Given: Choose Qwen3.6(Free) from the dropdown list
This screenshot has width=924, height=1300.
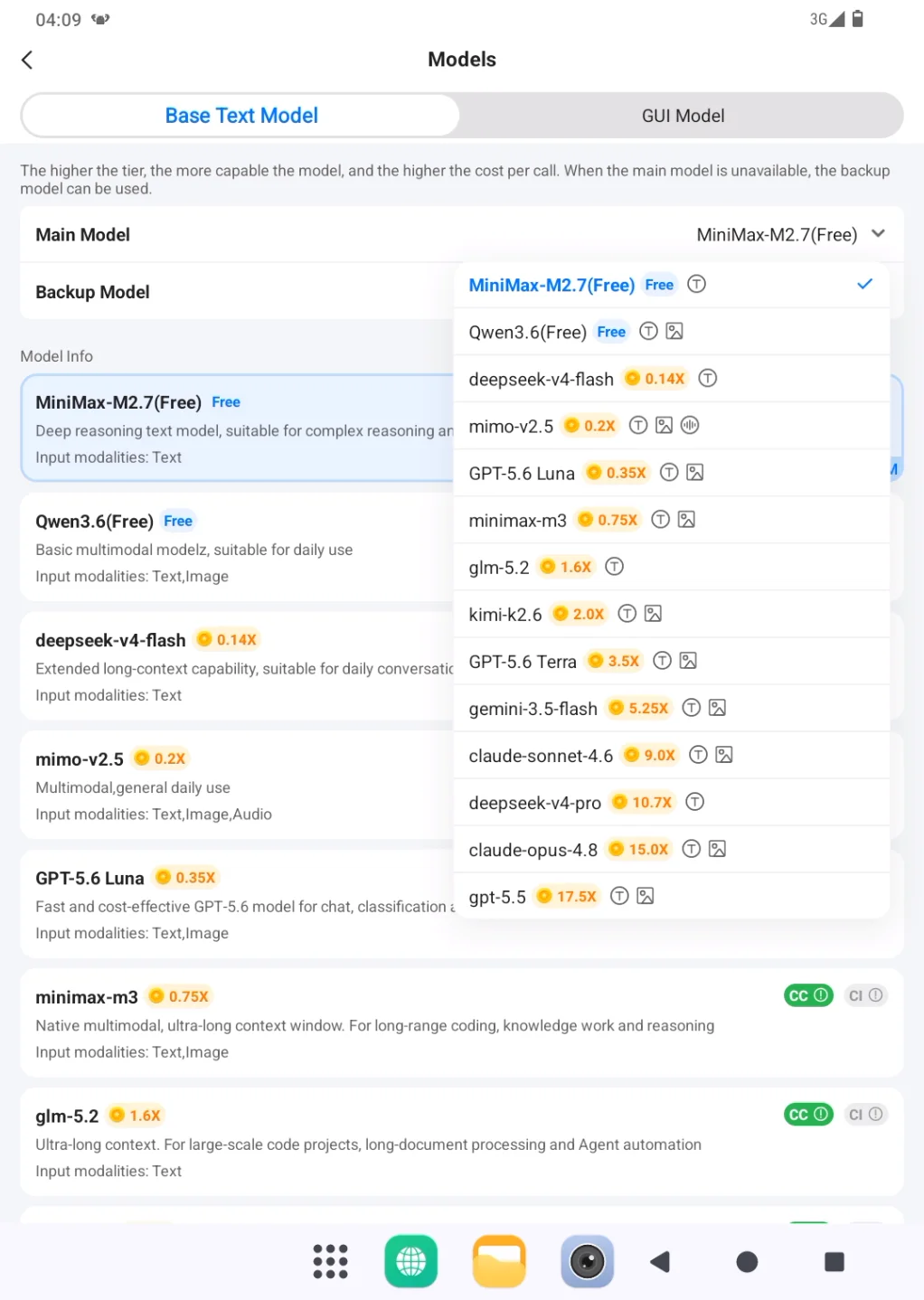Looking at the screenshot, I should [x=672, y=332].
